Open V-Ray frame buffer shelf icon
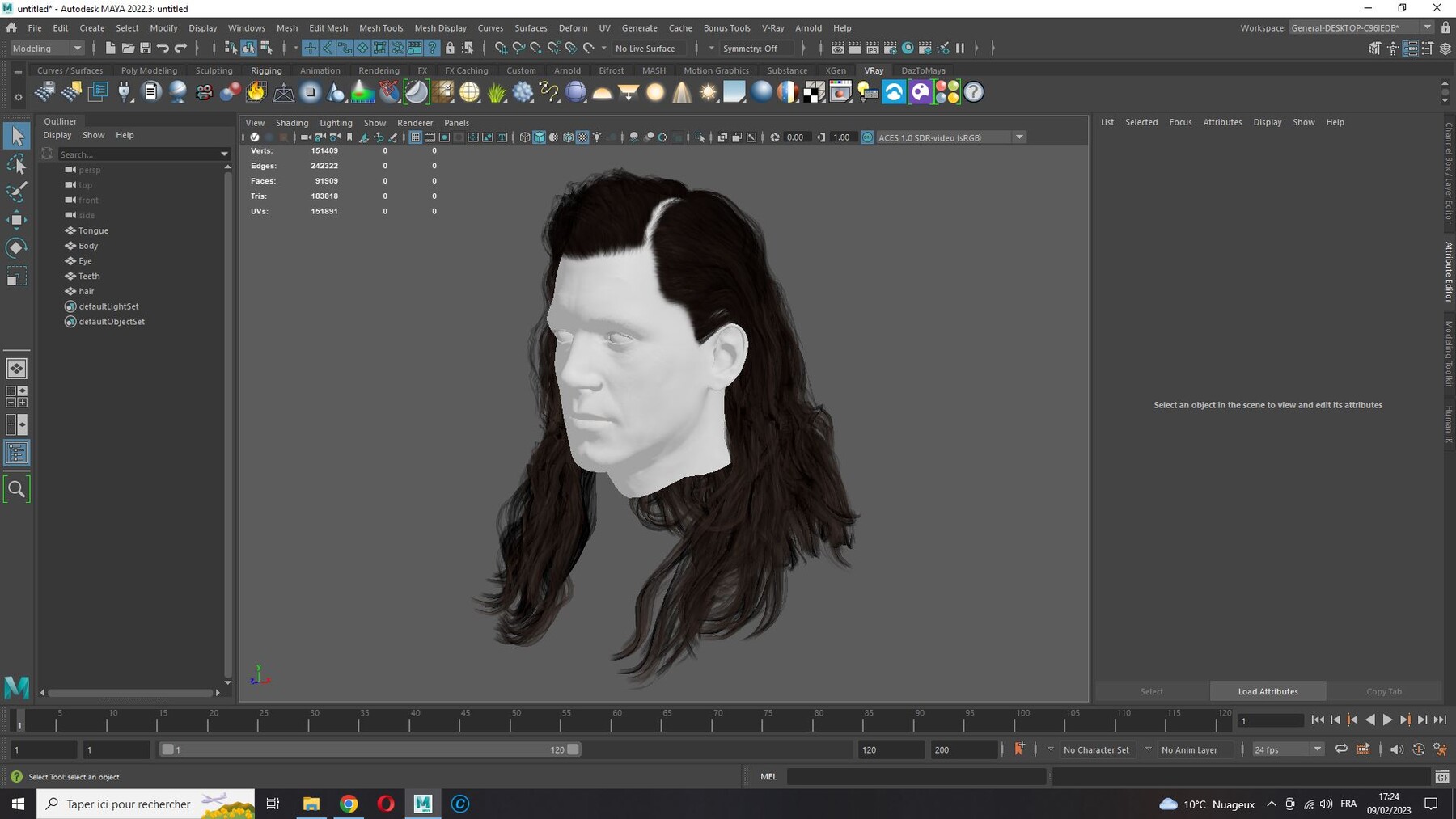1456x819 pixels. [840, 92]
